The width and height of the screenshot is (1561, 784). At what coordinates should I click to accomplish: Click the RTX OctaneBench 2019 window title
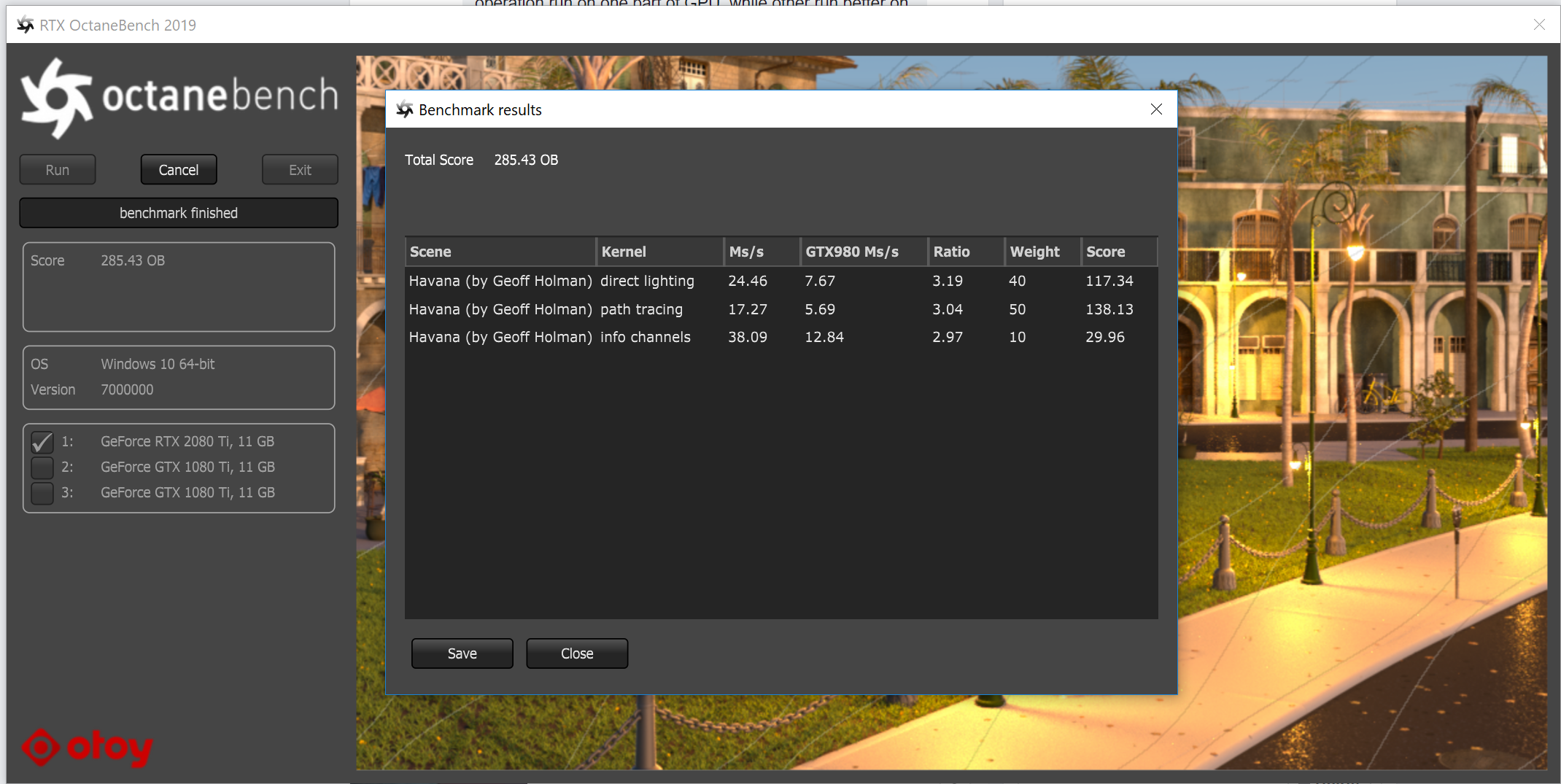point(118,26)
